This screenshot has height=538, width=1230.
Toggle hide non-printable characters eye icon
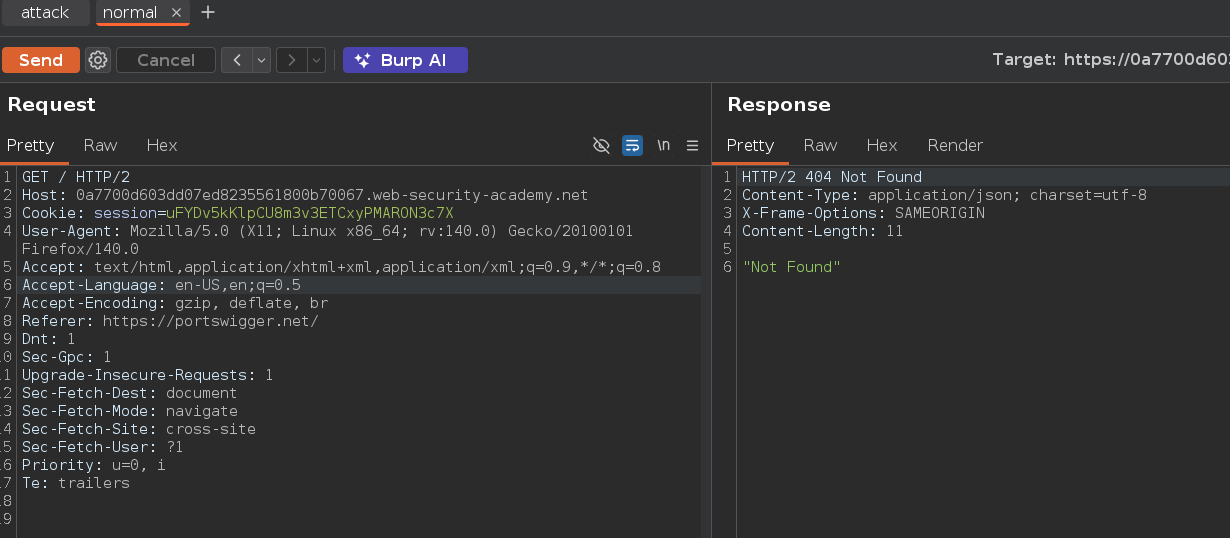(x=601, y=145)
